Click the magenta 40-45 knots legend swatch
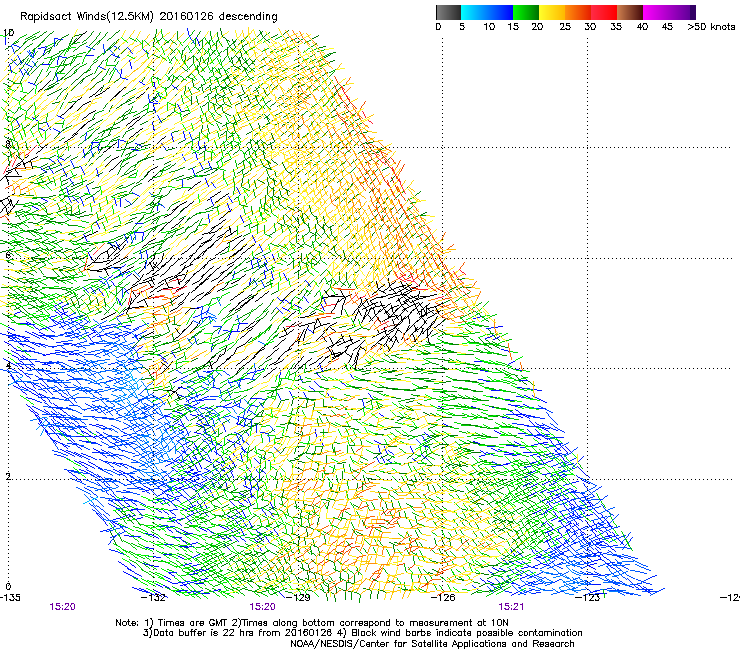 point(656,12)
